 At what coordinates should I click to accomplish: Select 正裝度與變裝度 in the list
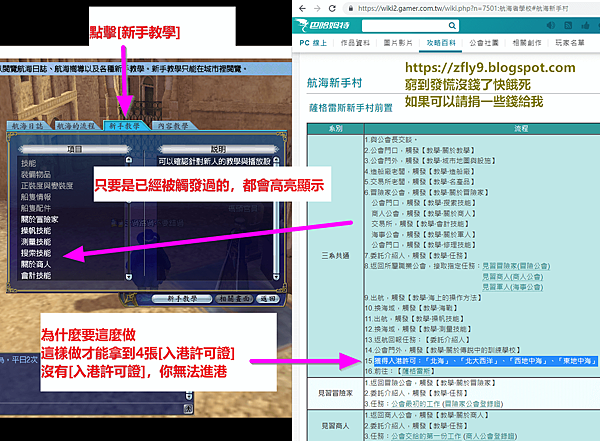[47, 186]
